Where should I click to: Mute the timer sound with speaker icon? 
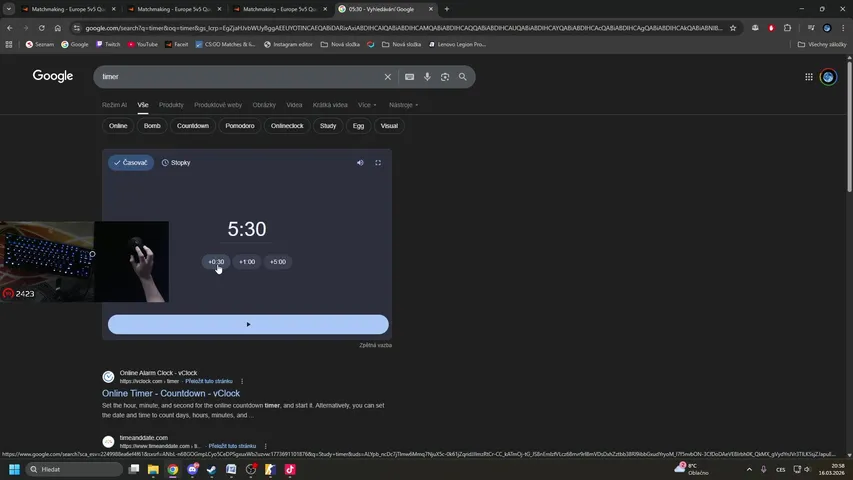click(x=360, y=163)
